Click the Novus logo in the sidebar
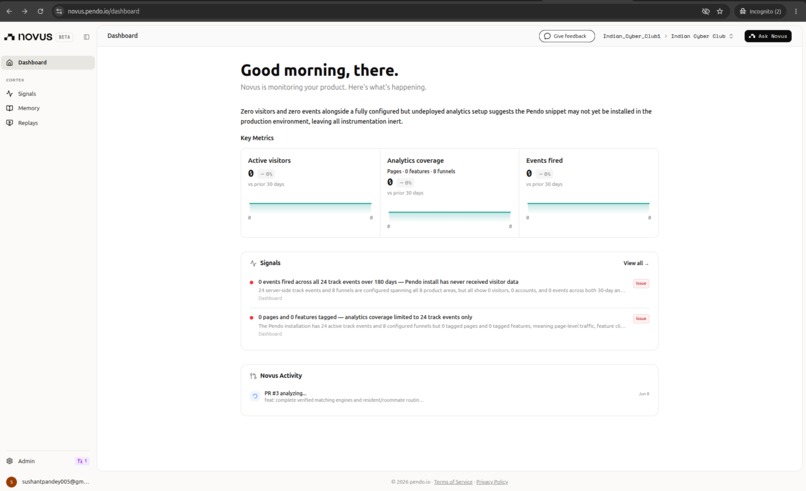 (x=28, y=37)
